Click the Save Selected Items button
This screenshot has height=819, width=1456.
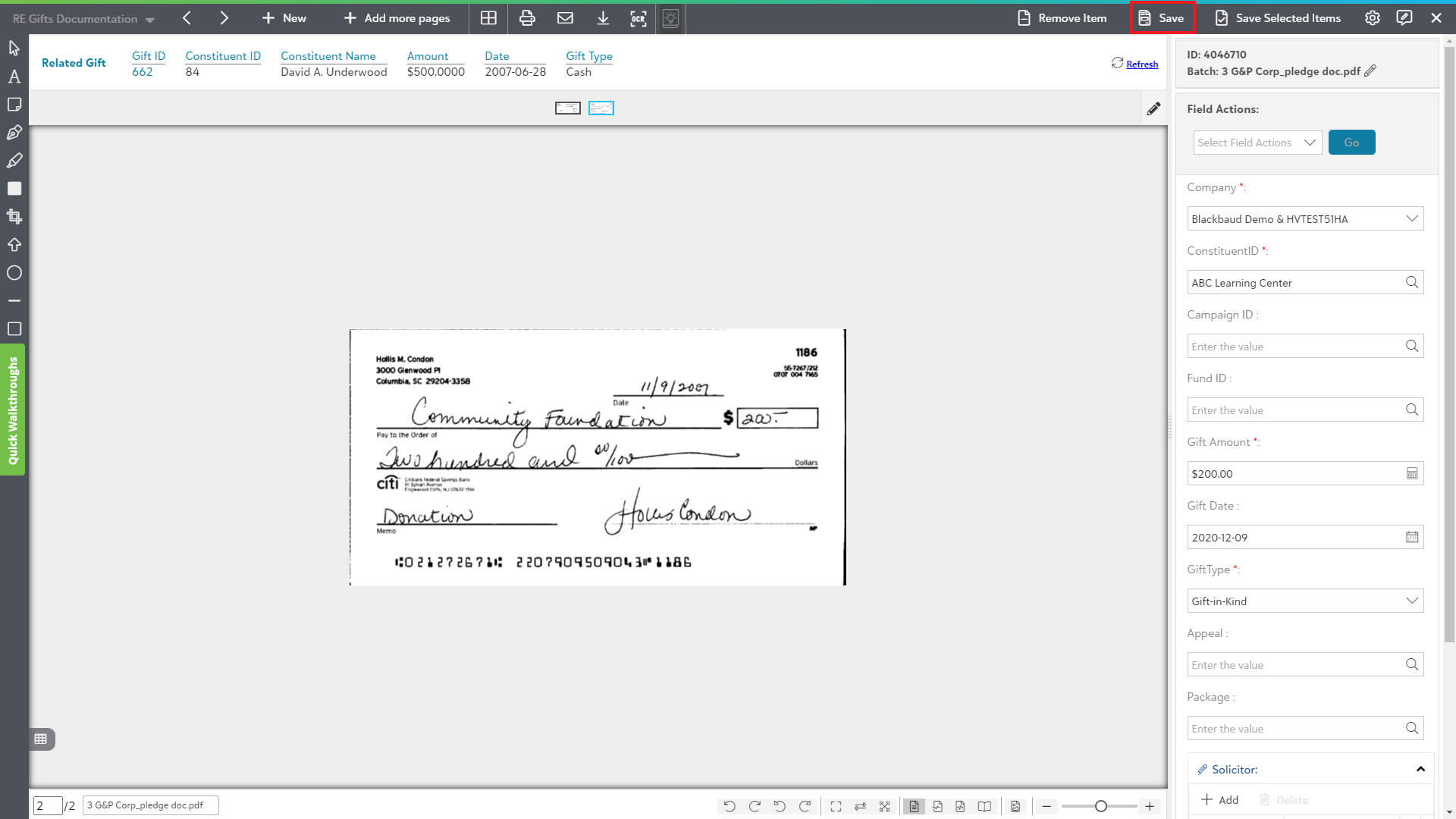click(1278, 18)
